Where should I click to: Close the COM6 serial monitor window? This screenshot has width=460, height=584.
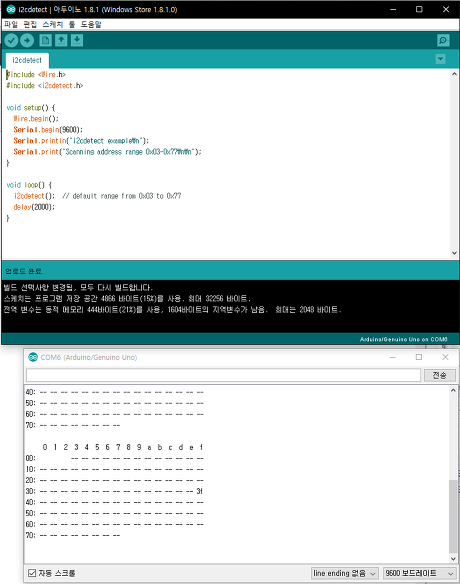[x=445, y=357]
